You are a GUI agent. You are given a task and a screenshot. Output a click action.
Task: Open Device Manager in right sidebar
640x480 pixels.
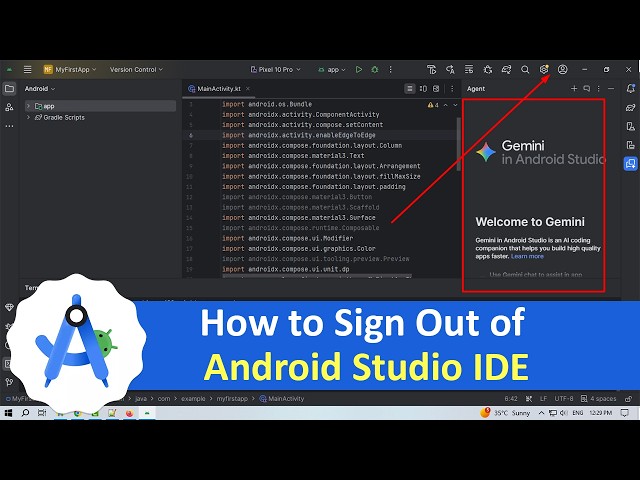630,127
